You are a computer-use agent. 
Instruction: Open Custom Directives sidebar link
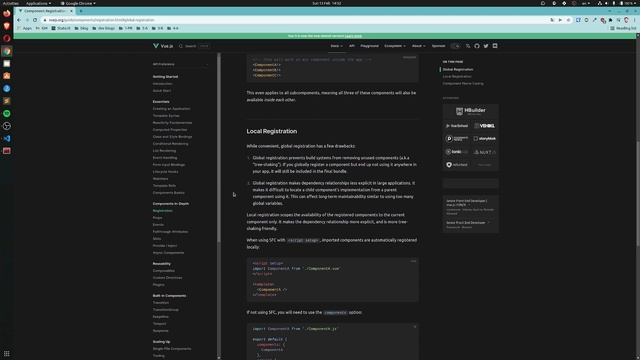pyautogui.click(x=167, y=278)
